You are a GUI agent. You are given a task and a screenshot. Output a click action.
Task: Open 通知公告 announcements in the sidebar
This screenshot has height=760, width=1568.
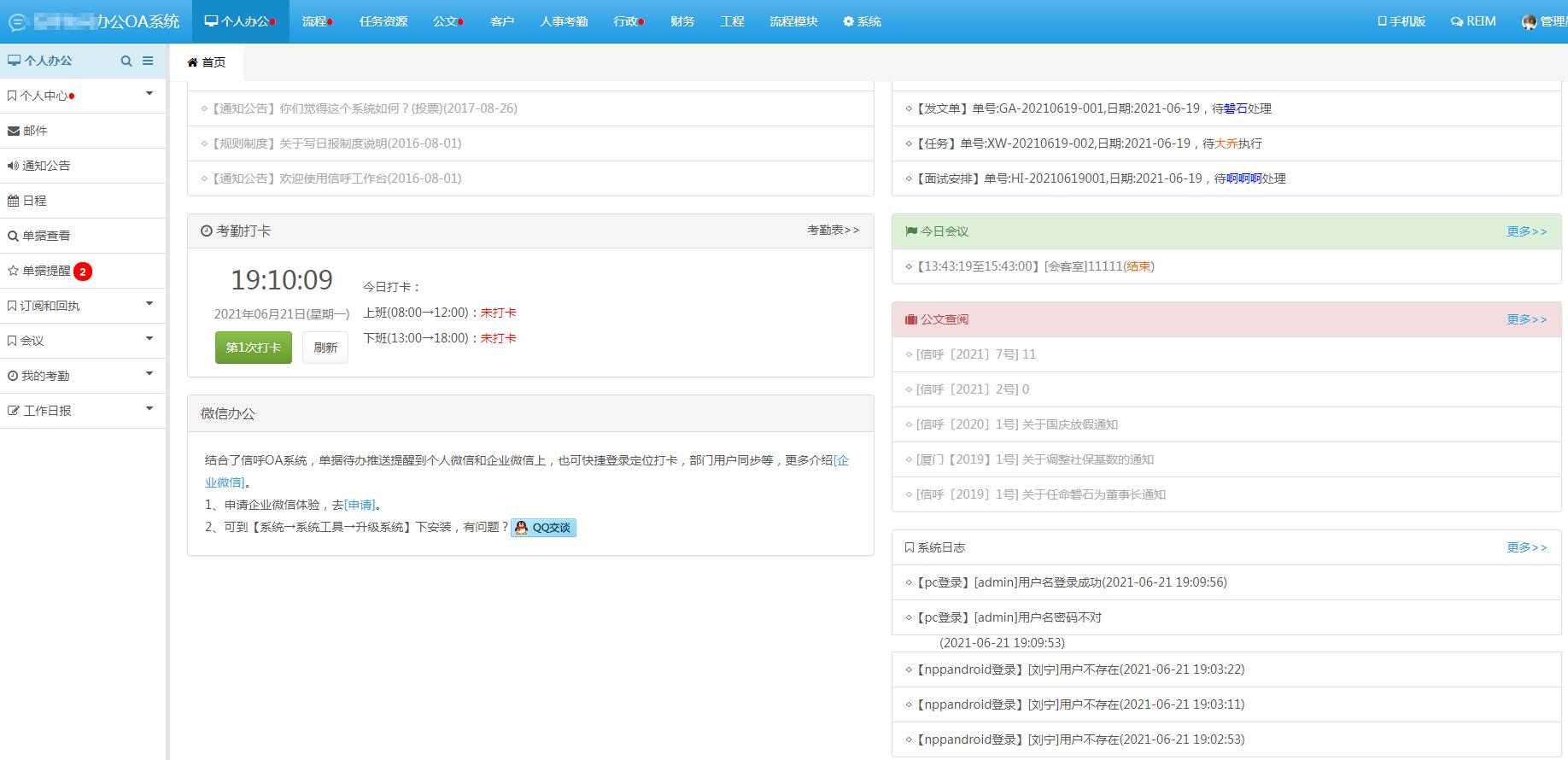tap(46, 166)
